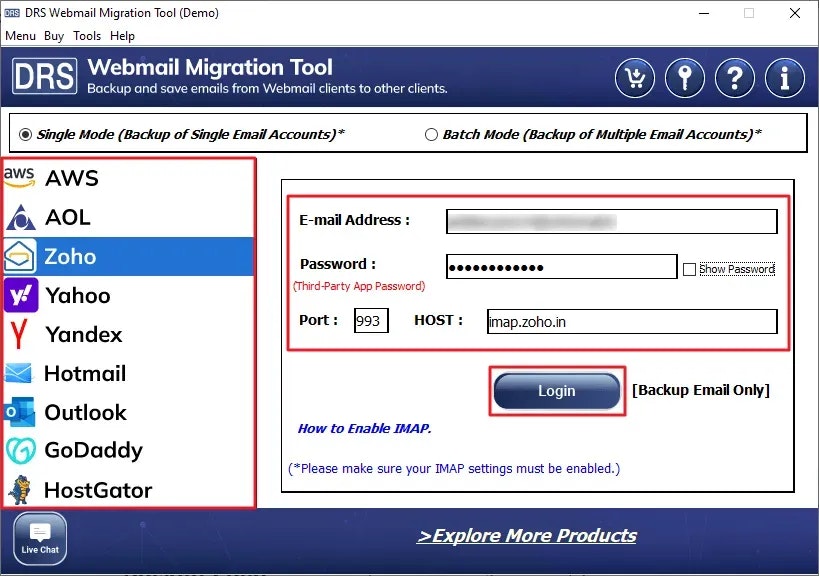
Task: Click the GoDaddy logo icon
Action: 21,450
